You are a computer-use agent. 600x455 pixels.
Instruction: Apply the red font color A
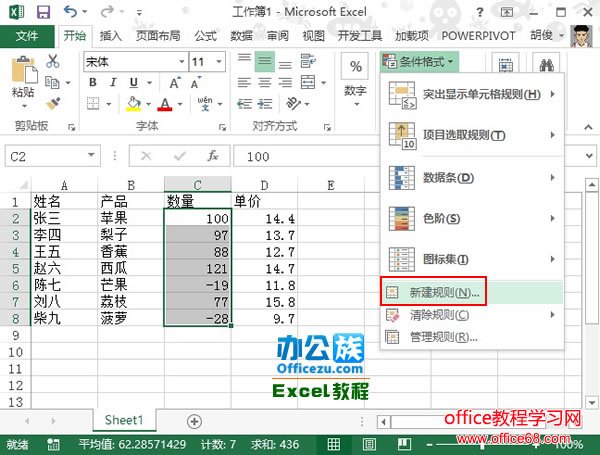tap(165, 104)
